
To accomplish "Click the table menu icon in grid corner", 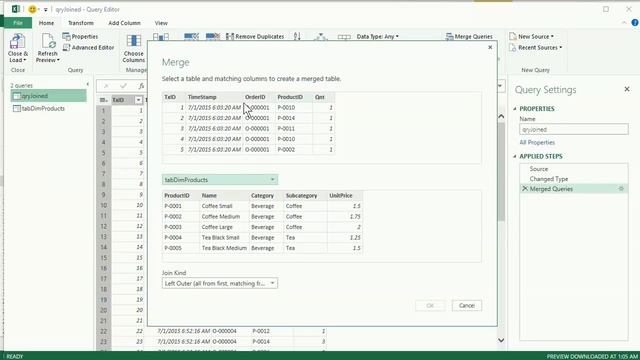I will click(x=104, y=100).
